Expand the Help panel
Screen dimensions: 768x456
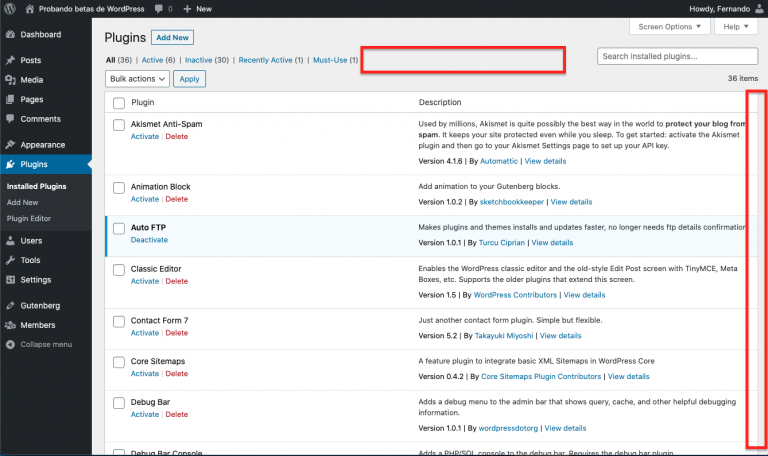click(736, 26)
